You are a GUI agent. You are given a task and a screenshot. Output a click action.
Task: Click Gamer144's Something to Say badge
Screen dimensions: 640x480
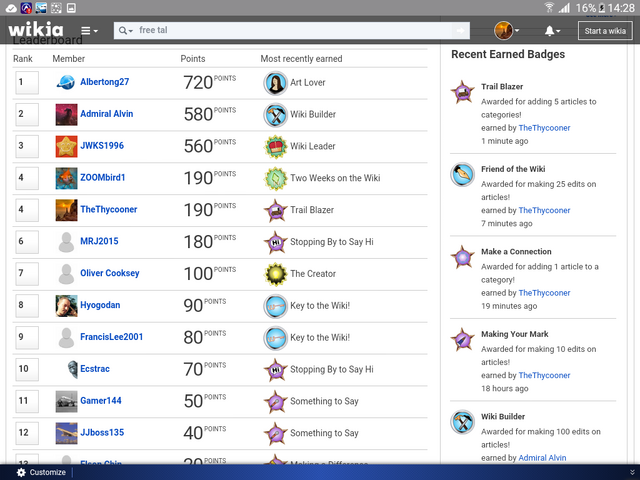click(x=276, y=401)
